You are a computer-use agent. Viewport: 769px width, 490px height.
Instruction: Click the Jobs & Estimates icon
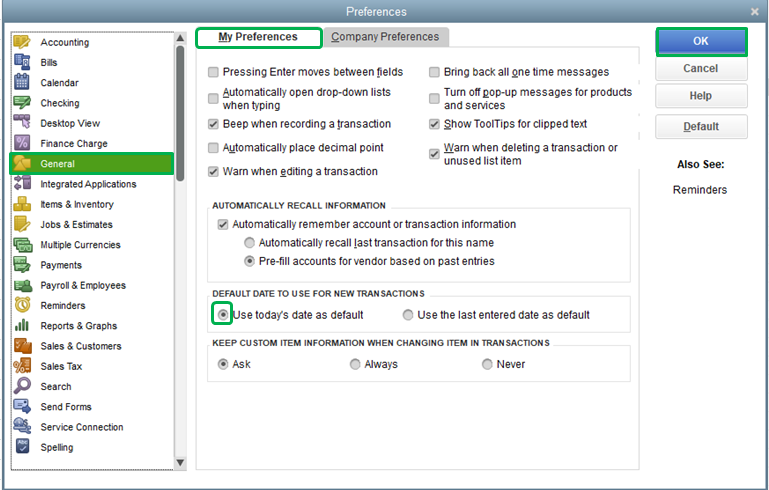(x=22, y=224)
